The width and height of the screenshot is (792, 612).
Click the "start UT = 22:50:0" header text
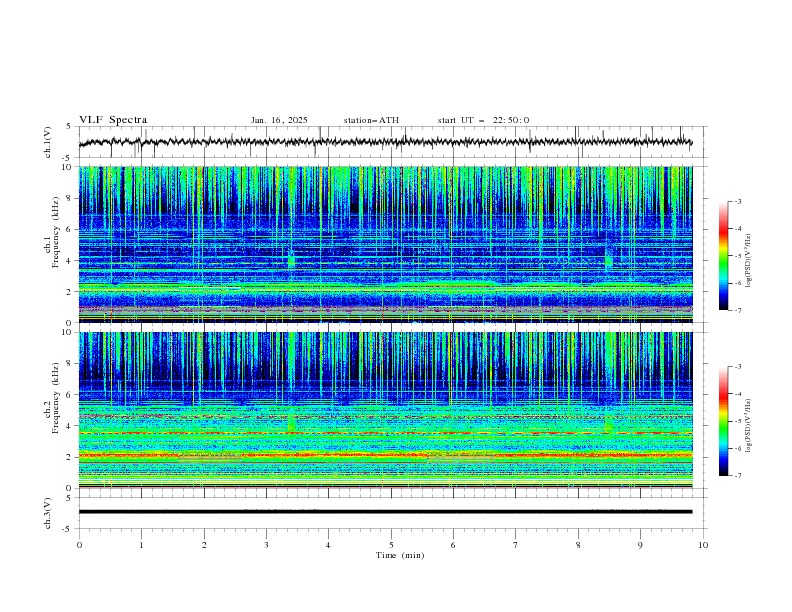tap(483, 120)
